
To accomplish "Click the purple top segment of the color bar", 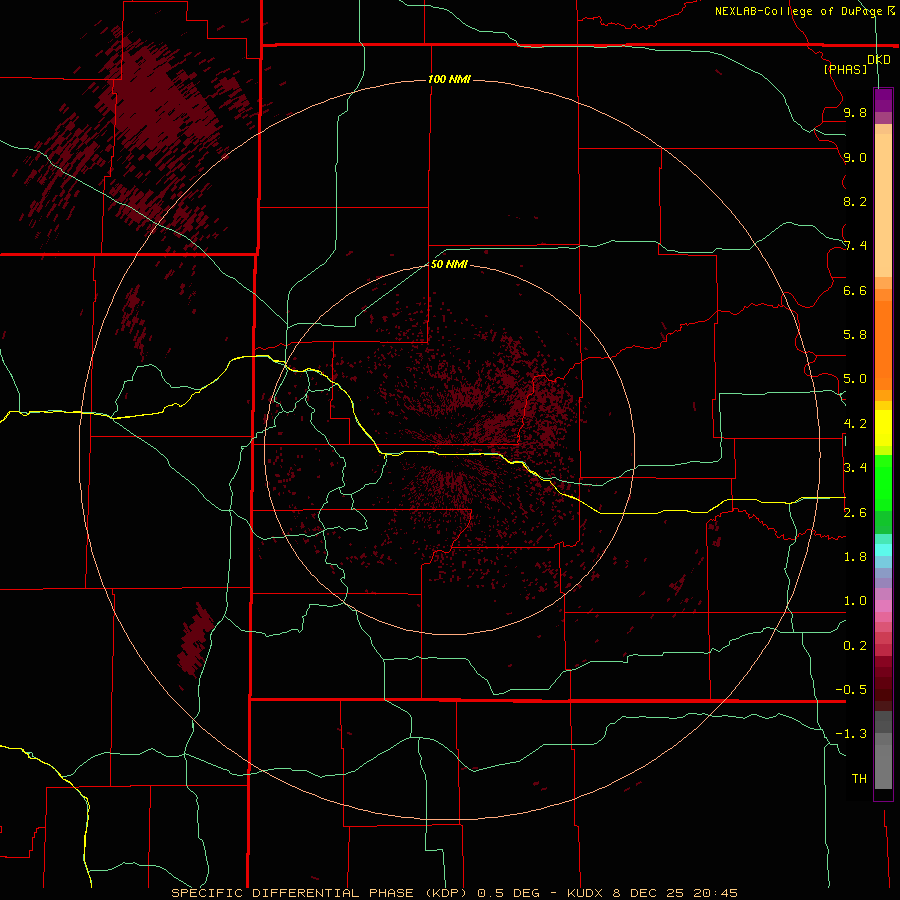I will click(x=883, y=100).
